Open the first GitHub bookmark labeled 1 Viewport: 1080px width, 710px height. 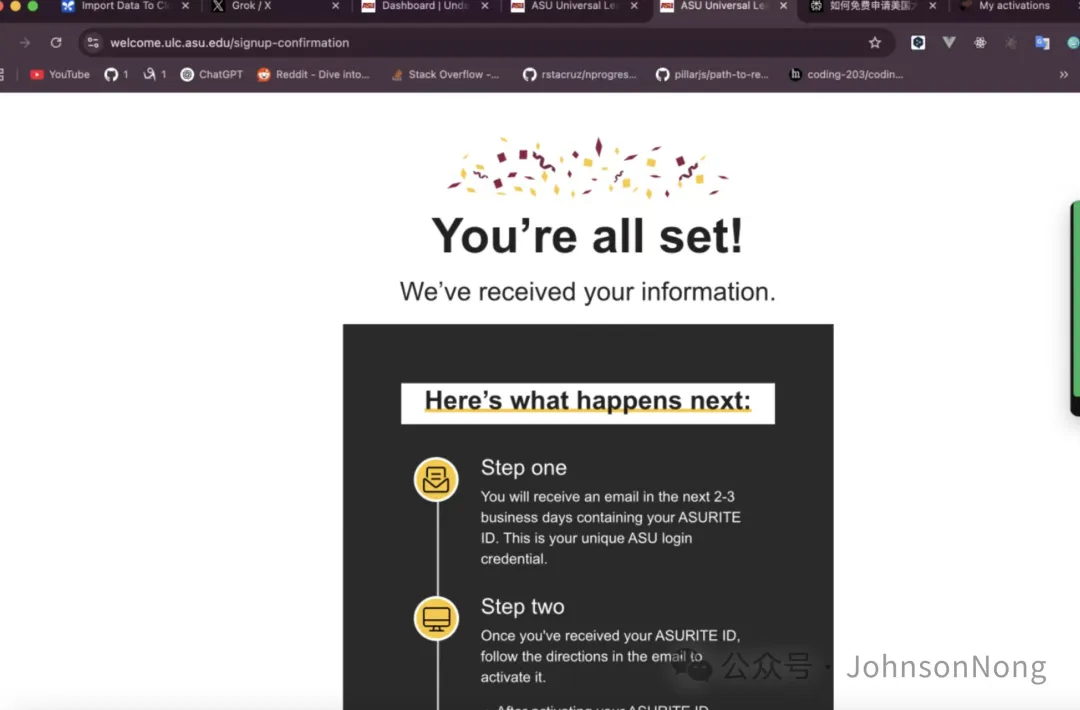pyautogui.click(x=116, y=74)
